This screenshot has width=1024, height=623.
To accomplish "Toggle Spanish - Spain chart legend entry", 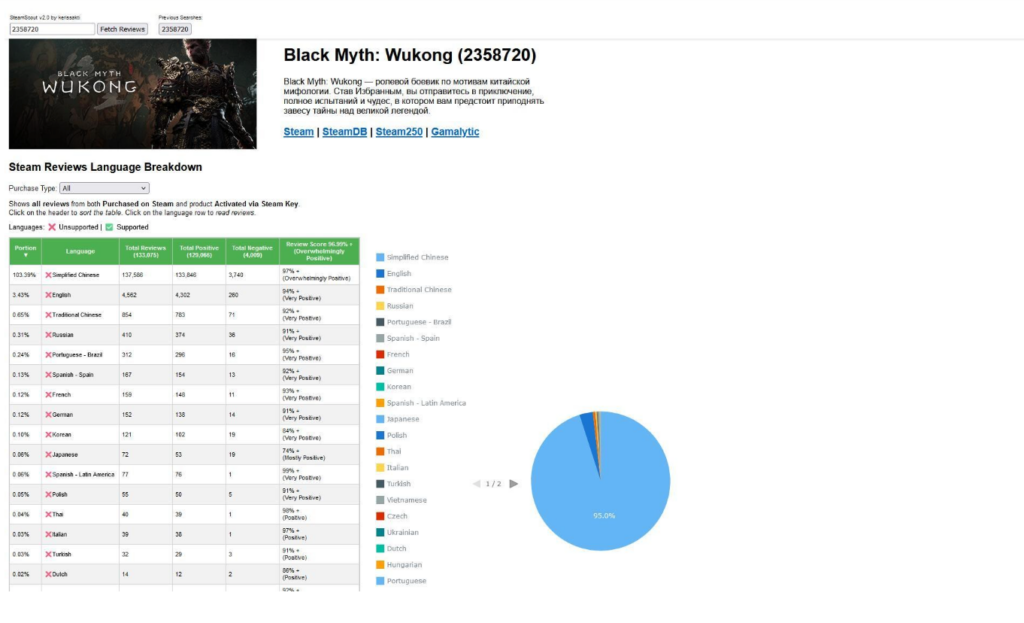I will point(408,338).
